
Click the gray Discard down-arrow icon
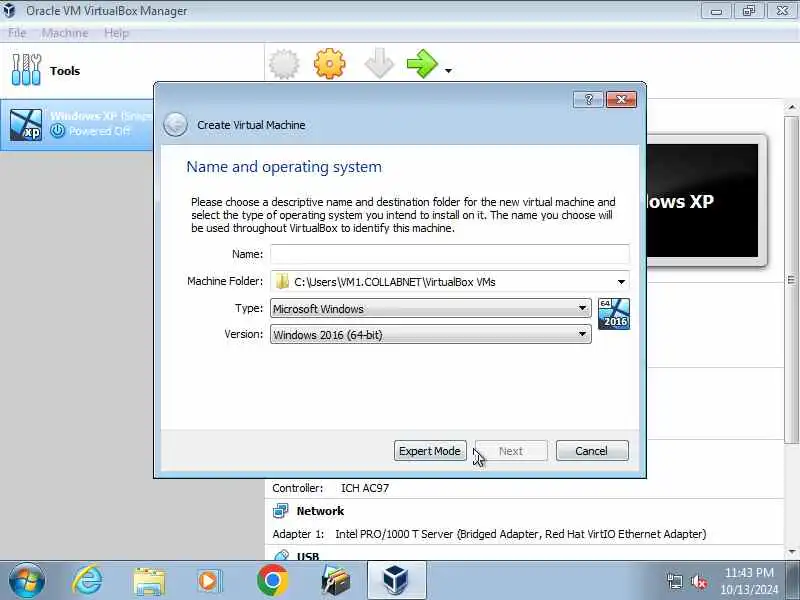point(379,64)
